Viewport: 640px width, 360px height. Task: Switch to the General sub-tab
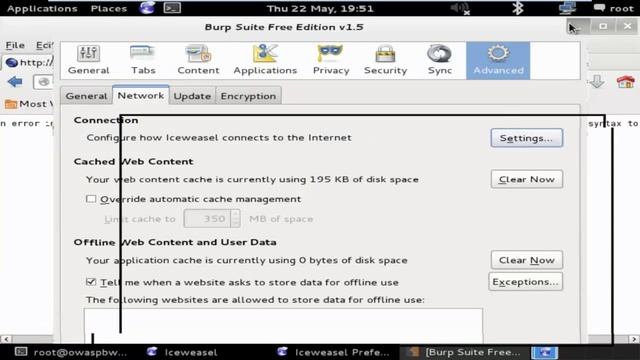pyautogui.click(x=86, y=96)
